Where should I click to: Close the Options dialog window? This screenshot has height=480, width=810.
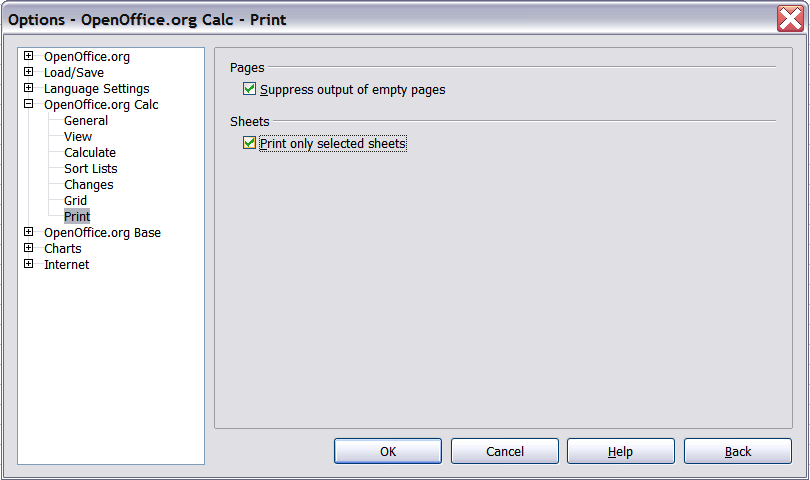[x=790, y=18]
